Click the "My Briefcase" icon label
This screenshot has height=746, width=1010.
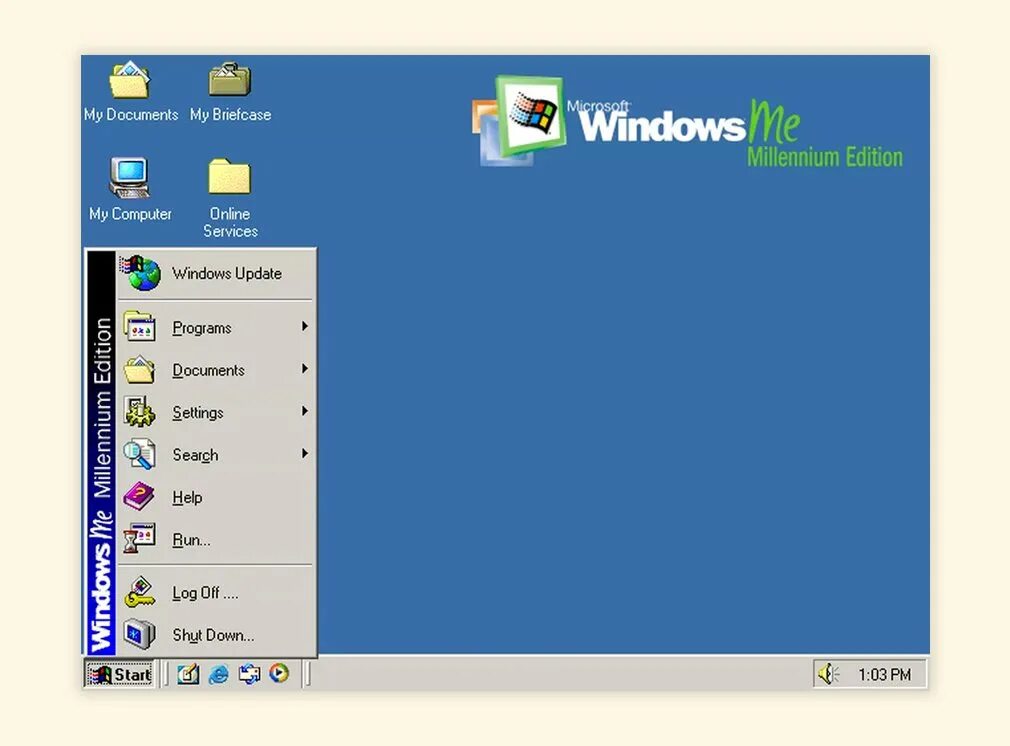point(230,115)
